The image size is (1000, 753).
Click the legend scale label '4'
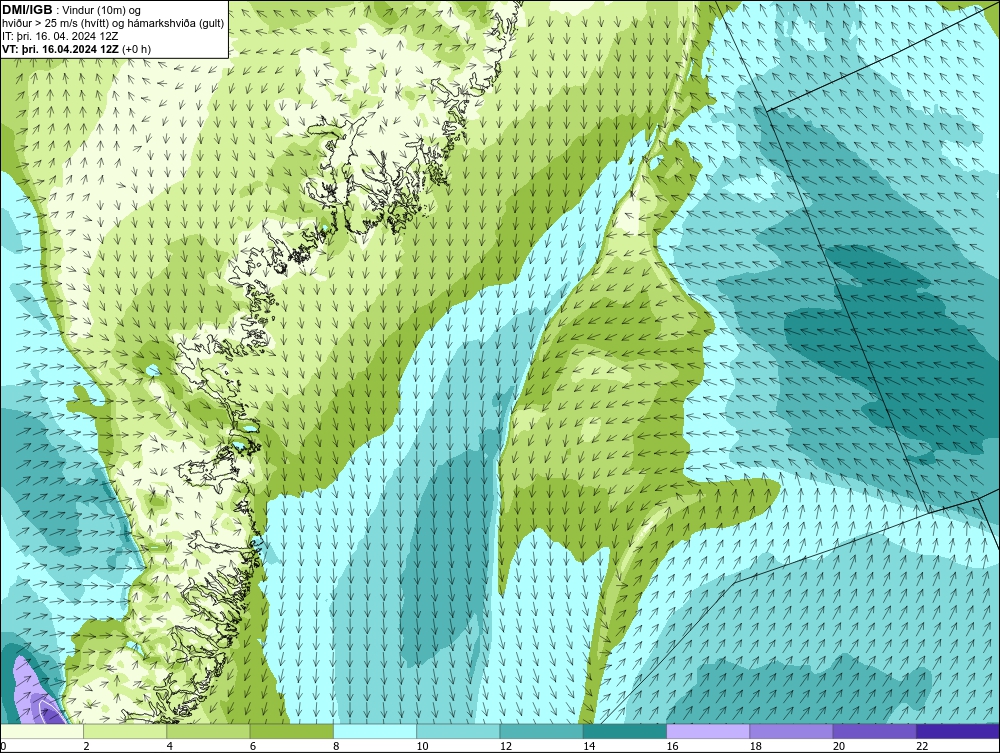[x=170, y=747]
